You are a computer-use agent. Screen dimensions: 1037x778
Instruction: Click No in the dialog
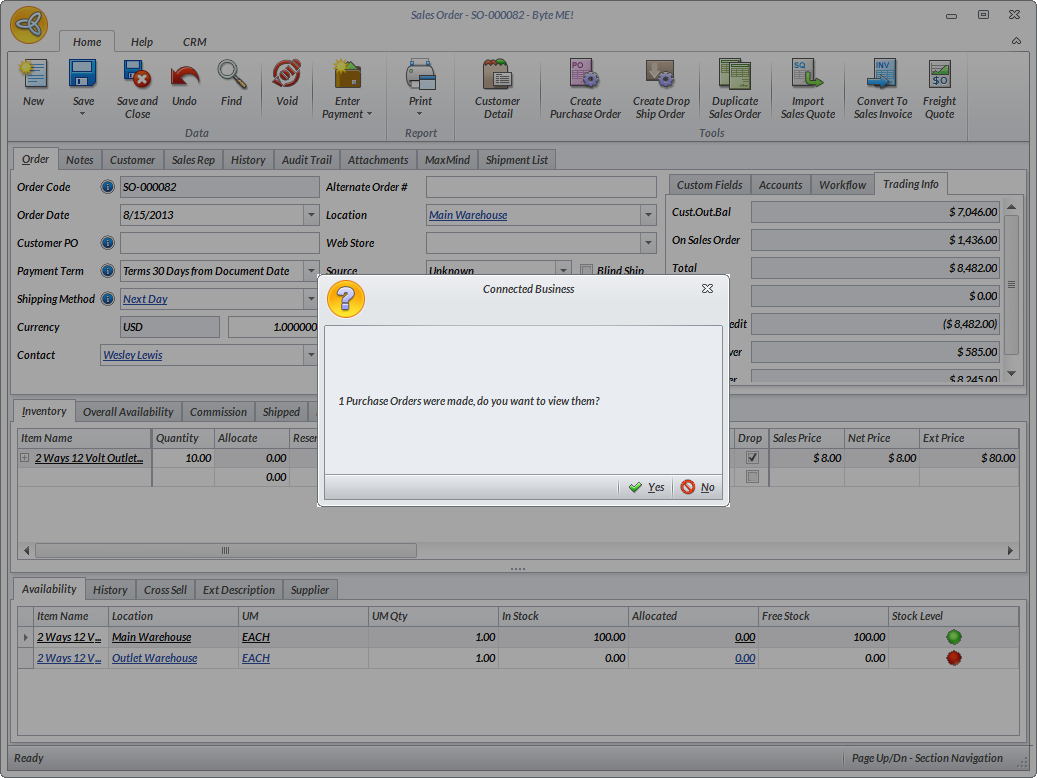click(x=698, y=487)
